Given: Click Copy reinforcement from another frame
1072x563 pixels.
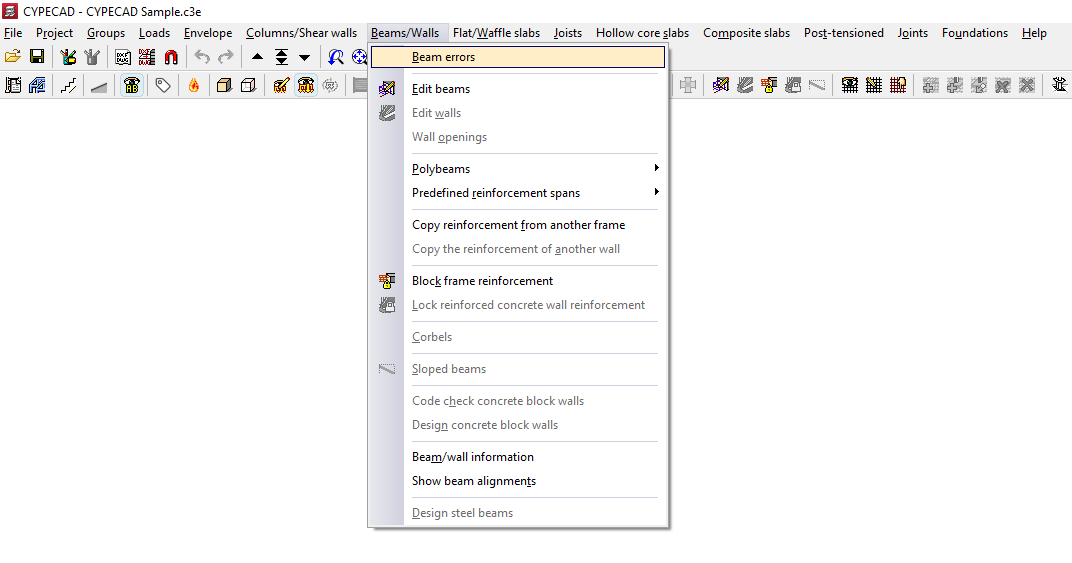Looking at the screenshot, I should [518, 225].
